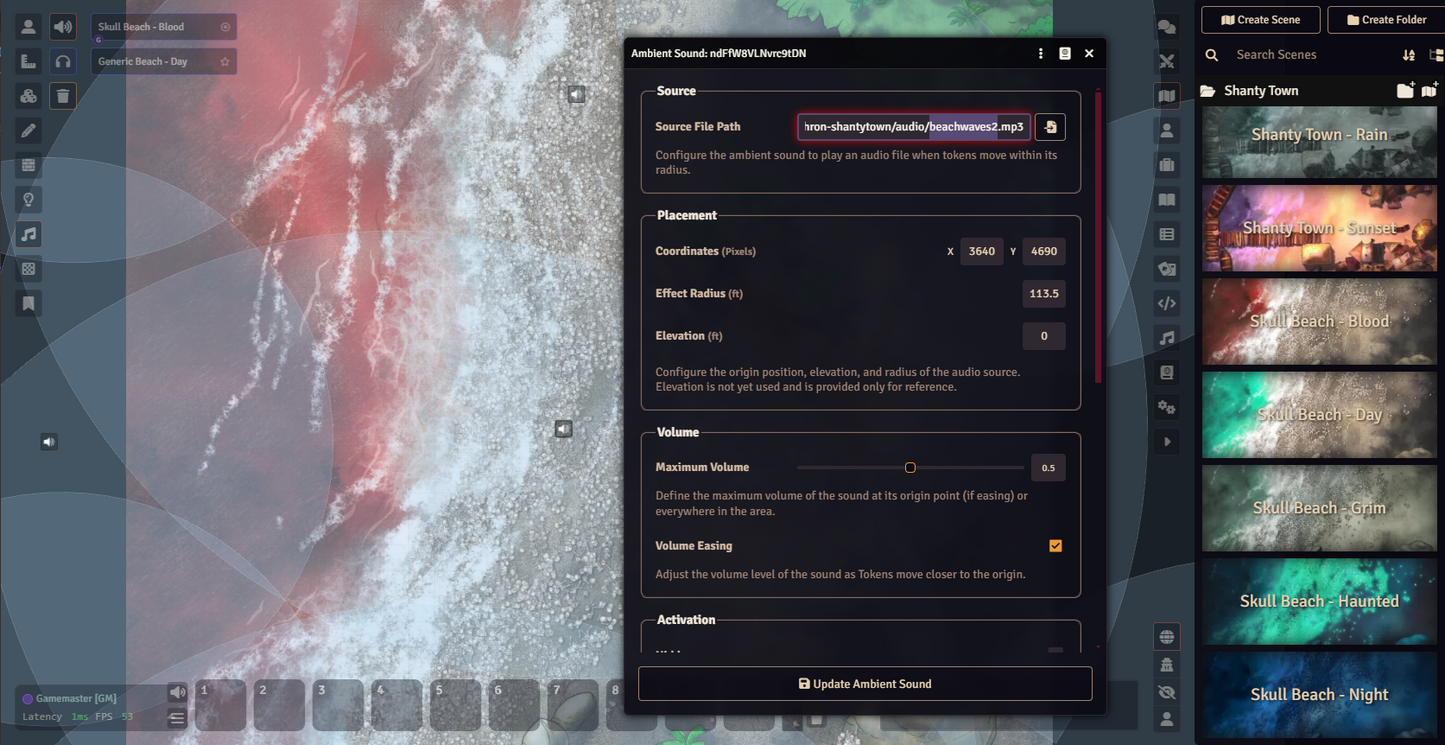Toggle preview sound headphones button
Screen dimensions: 1445x745
pos(63,62)
